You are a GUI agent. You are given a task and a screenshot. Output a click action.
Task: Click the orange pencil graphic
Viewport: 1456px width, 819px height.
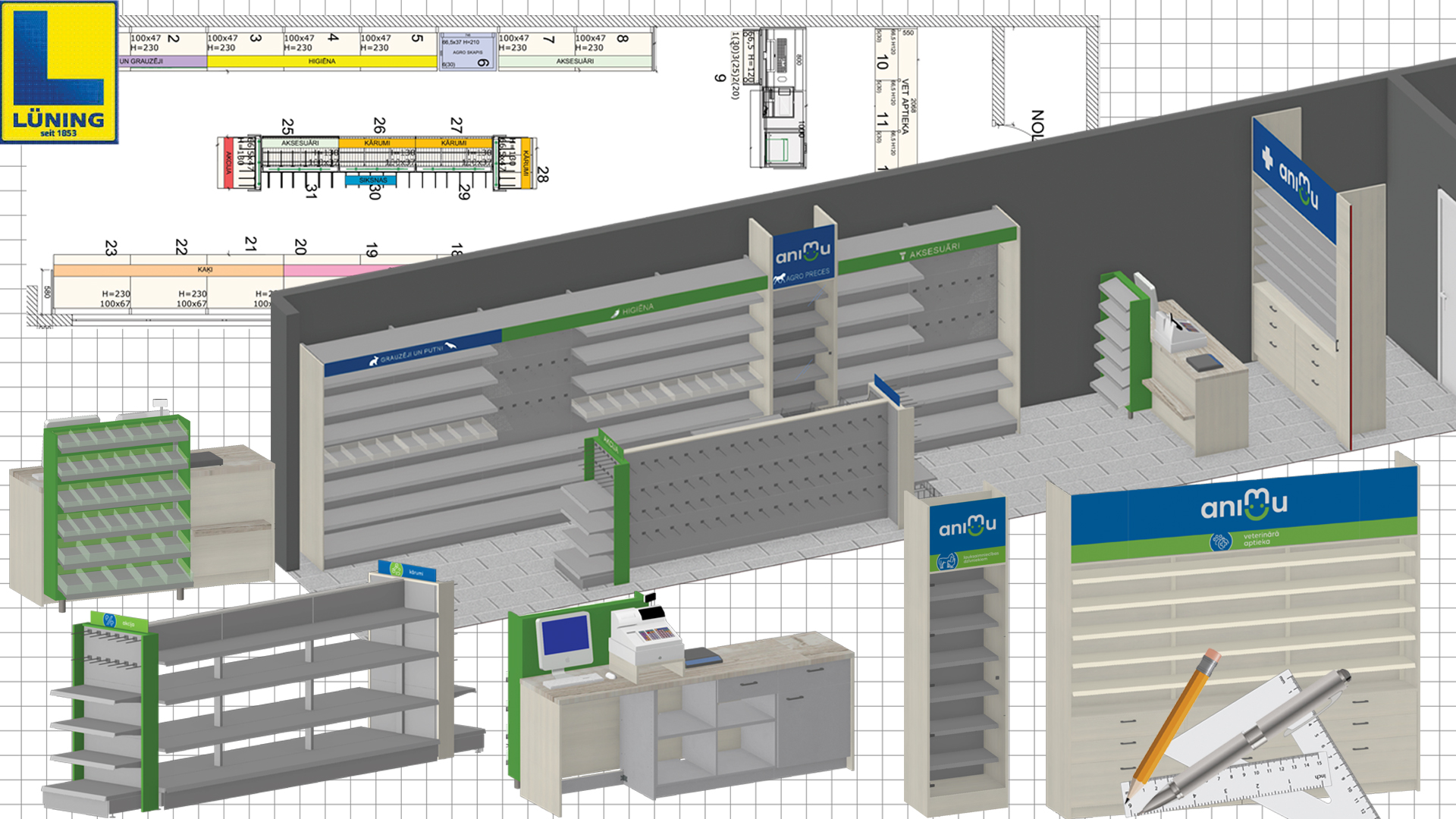point(1171,724)
